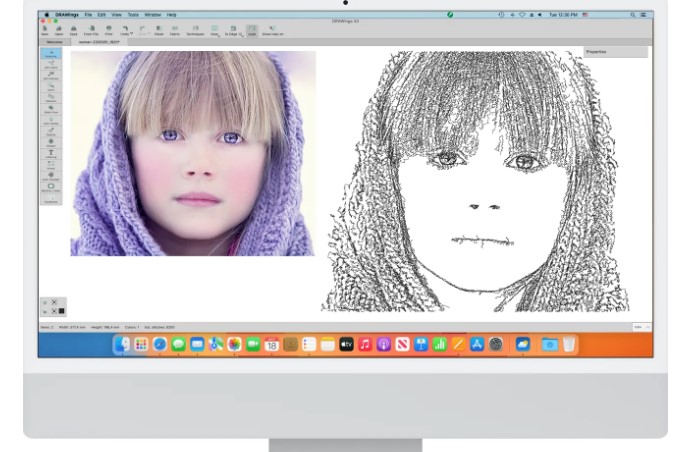
Task: Switch to the Welcome tab
Action: (x=53, y=42)
